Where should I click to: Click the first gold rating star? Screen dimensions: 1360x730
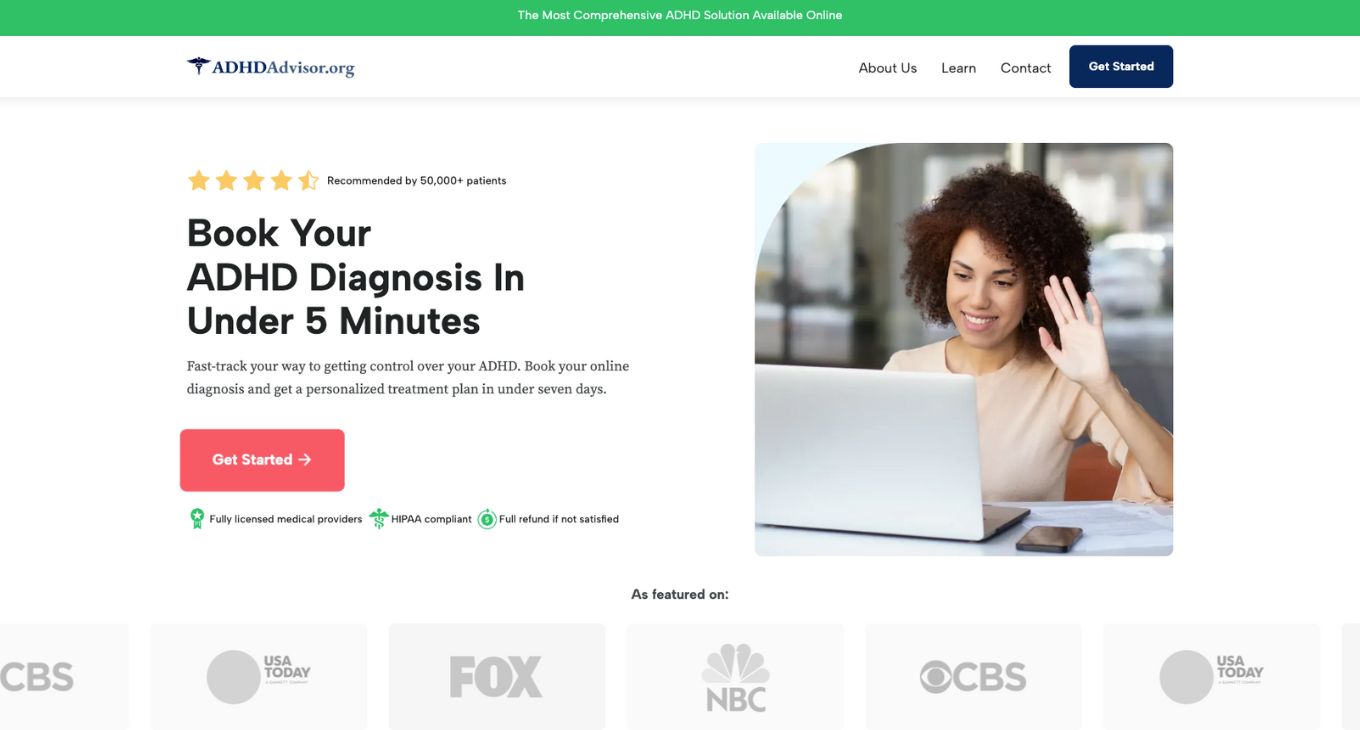pyautogui.click(x=199, y=180)
